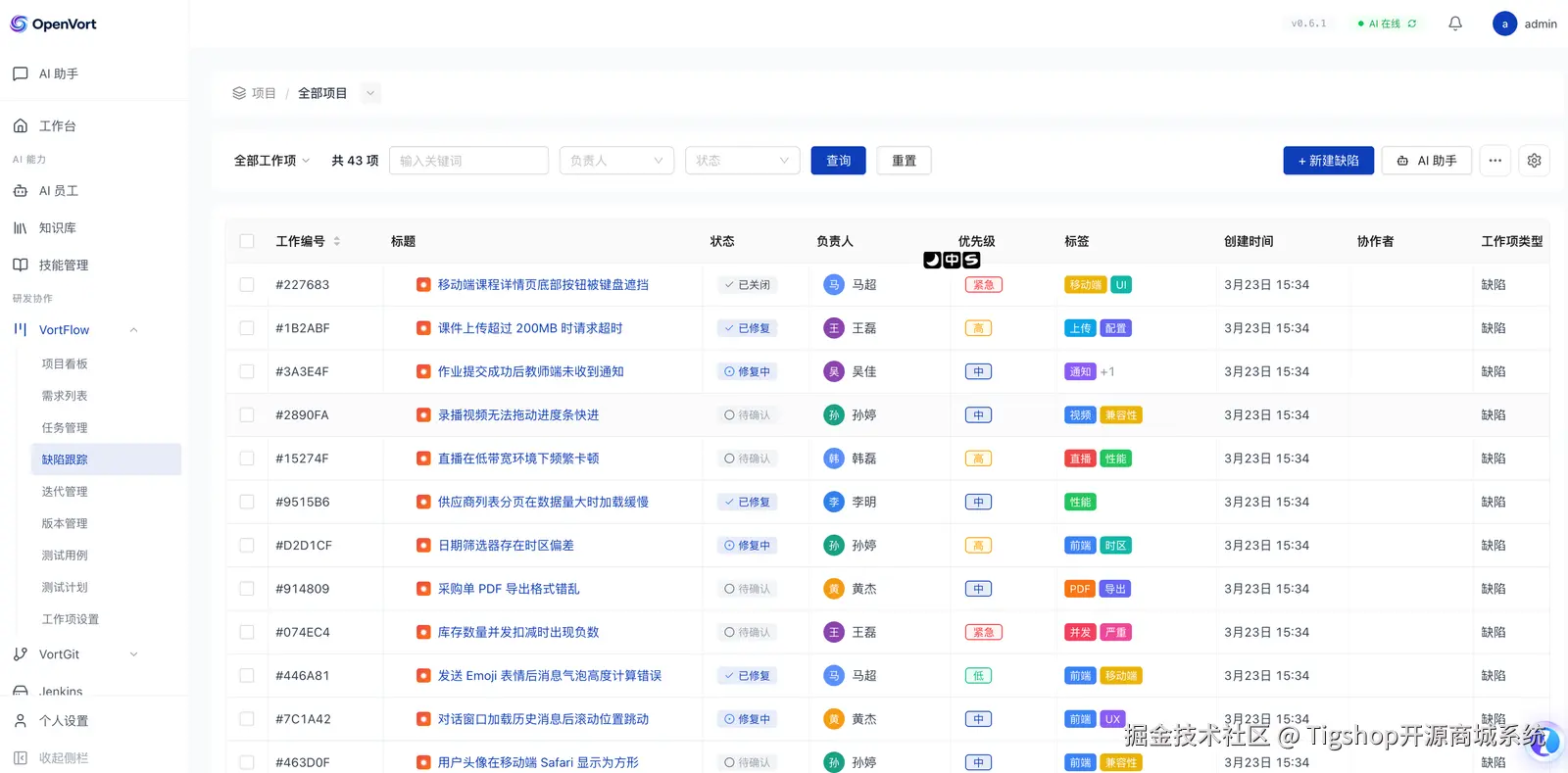Screen dimensions: 1568x773
Task: Click the 知识库 library icon
Action: [20, 227]
